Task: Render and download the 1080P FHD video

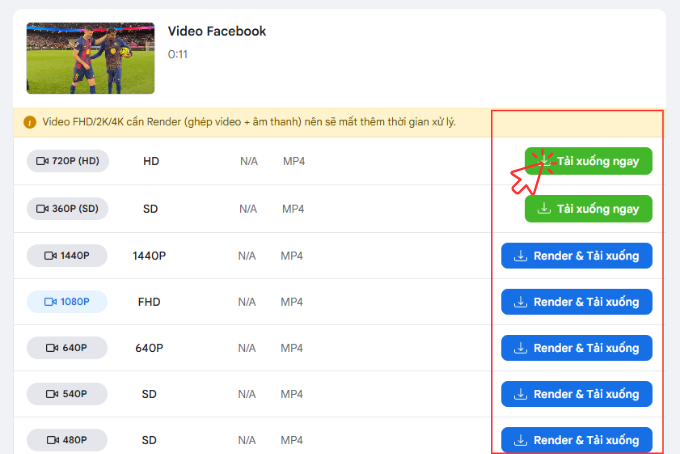Action: [577, 301]
